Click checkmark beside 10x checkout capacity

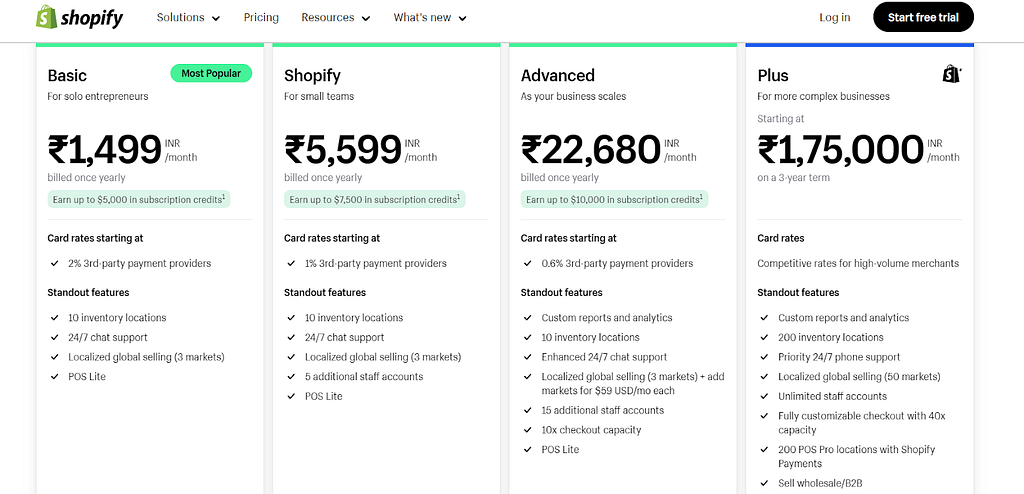point(528,430)
